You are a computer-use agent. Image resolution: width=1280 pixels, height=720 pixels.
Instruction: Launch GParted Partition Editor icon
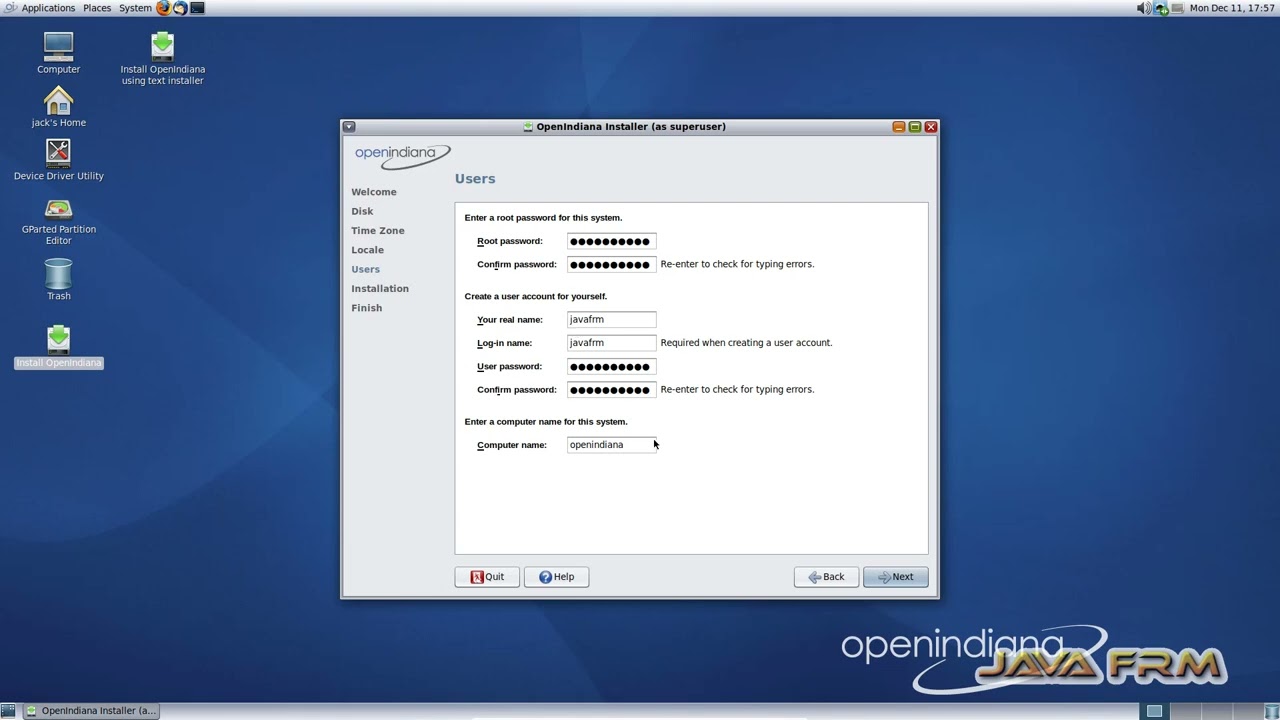(x=58, y=221)
